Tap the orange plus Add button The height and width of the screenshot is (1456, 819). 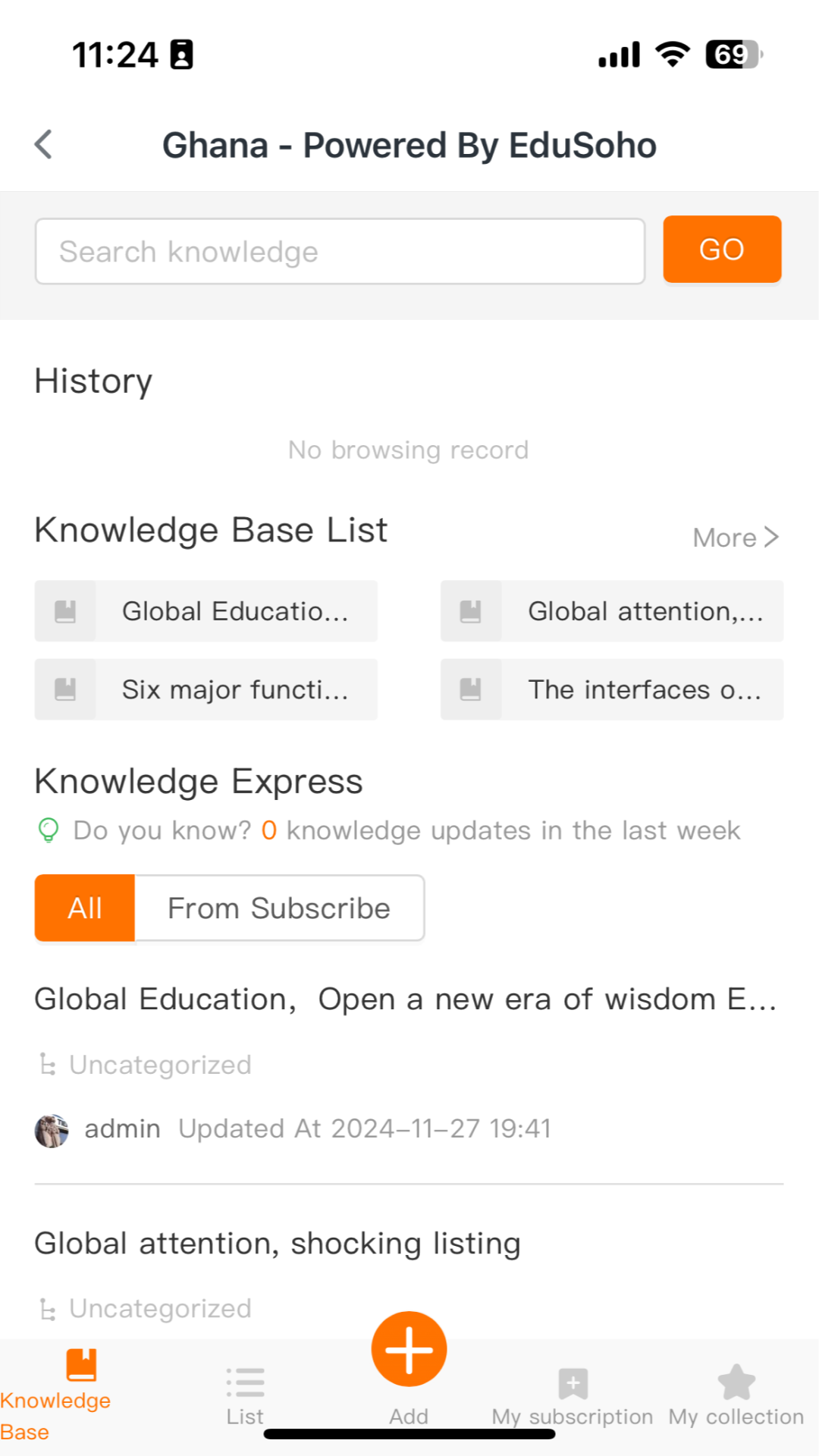tap(409, 1349)
